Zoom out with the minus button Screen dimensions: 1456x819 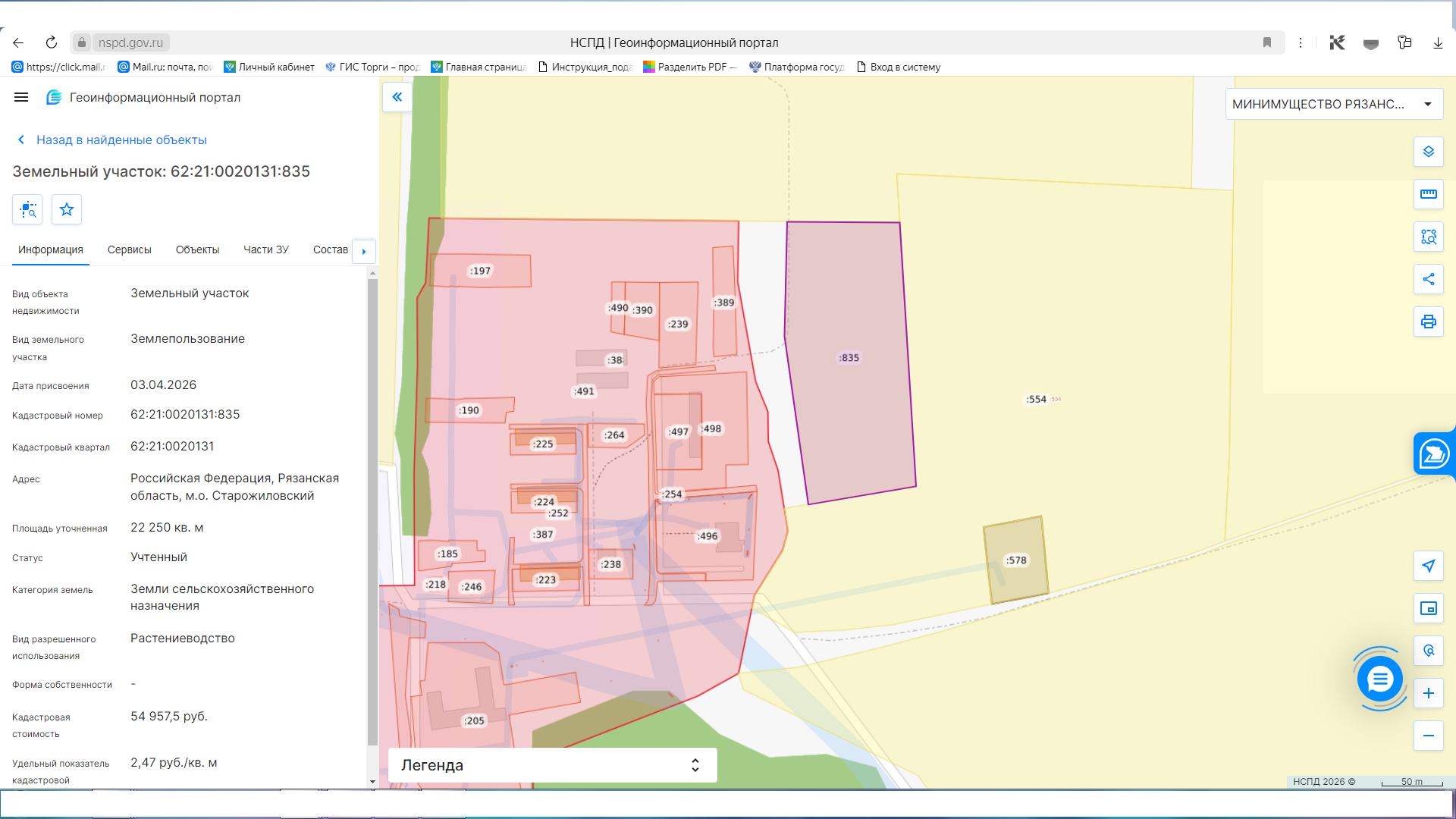1429,736
